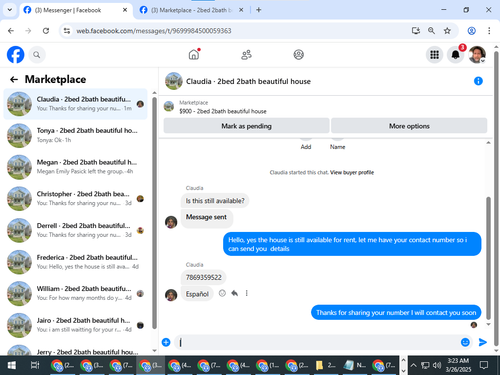Go to the Facebook Home feed icon
The width and height of the screenshot is (500, 375).
tap(194, 54)
